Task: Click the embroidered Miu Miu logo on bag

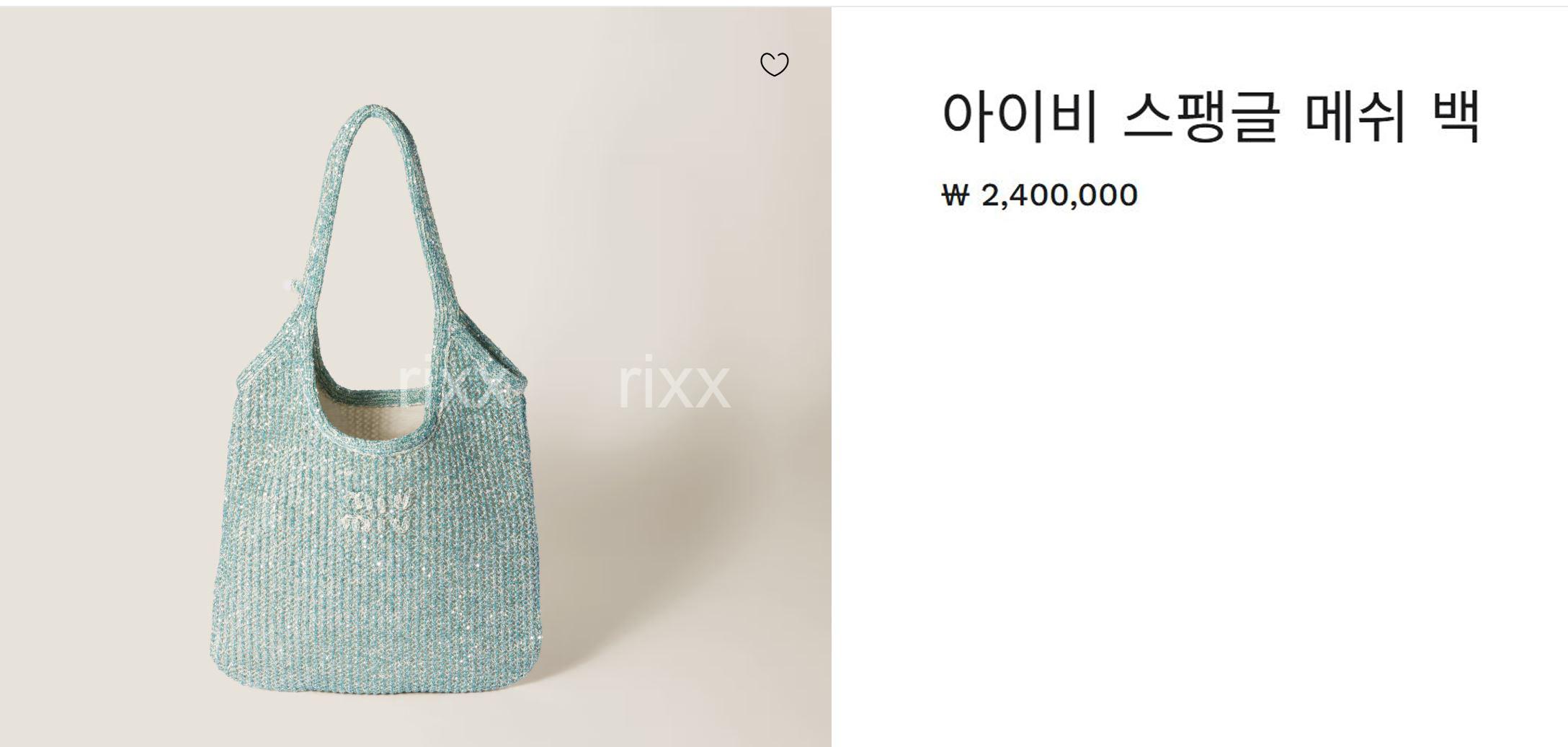Action: (x=375, y=509)
